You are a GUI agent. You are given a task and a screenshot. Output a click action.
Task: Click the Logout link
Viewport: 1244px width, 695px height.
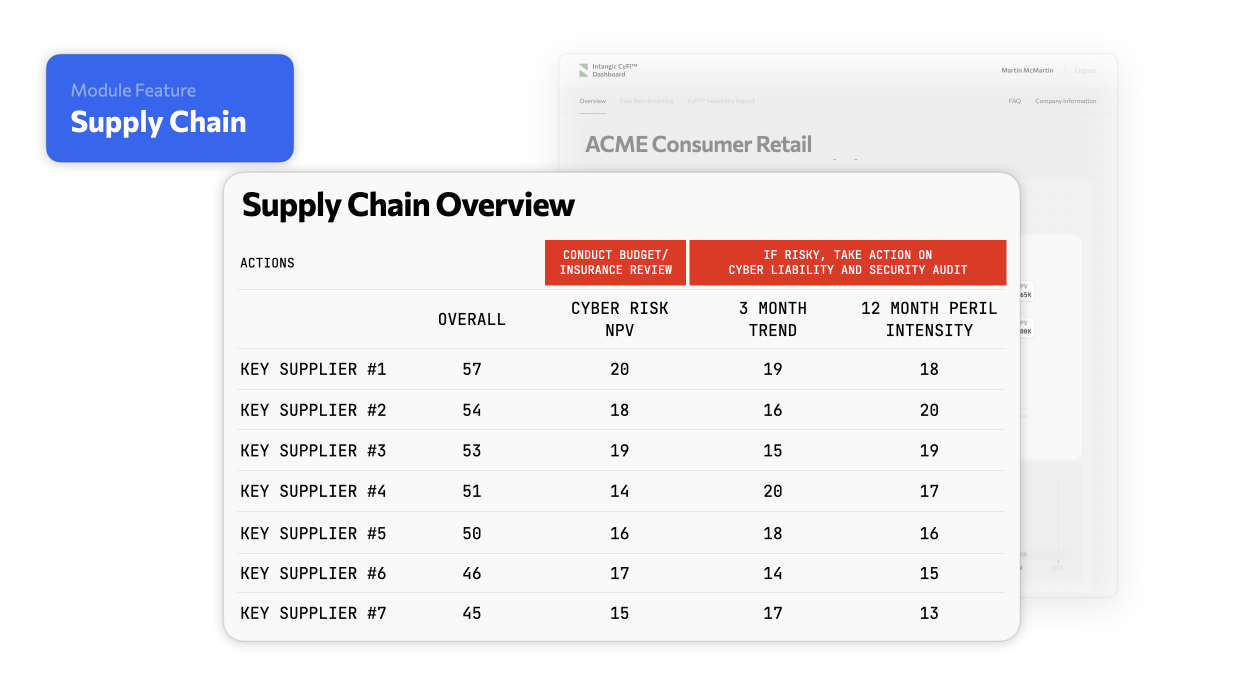tap(1085, 70)
